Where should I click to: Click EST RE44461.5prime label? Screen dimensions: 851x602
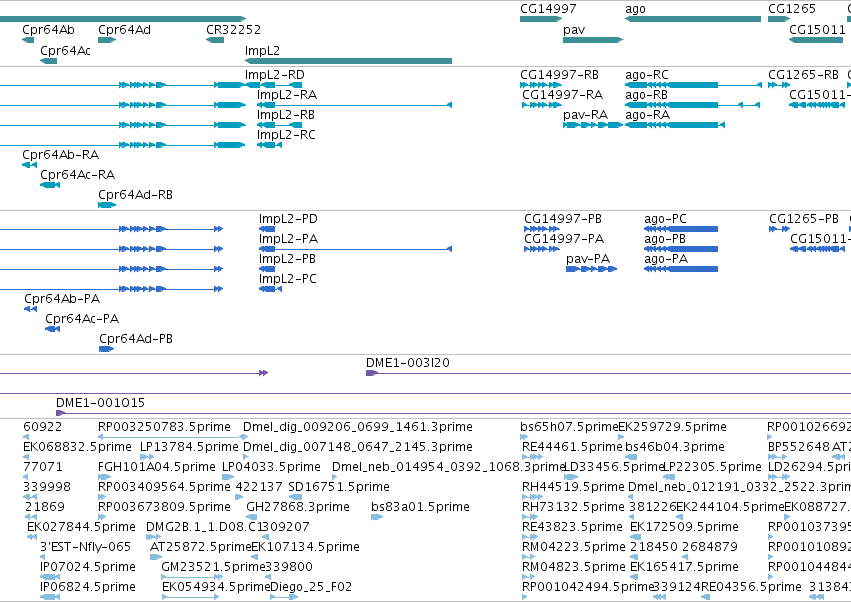tap(572, 447)
